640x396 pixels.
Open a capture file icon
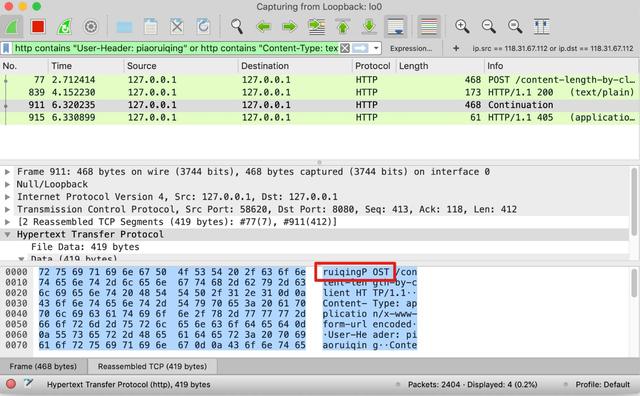(124, 27)
